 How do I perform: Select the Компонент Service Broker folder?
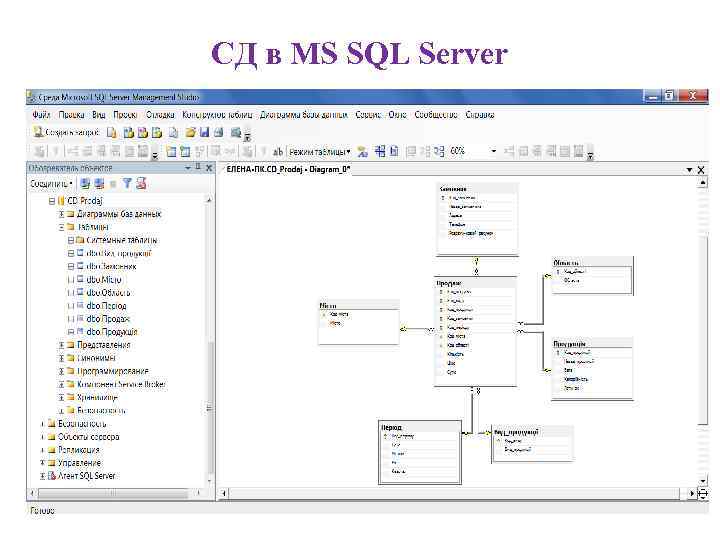pyautogui.click(x=121, y=384)
